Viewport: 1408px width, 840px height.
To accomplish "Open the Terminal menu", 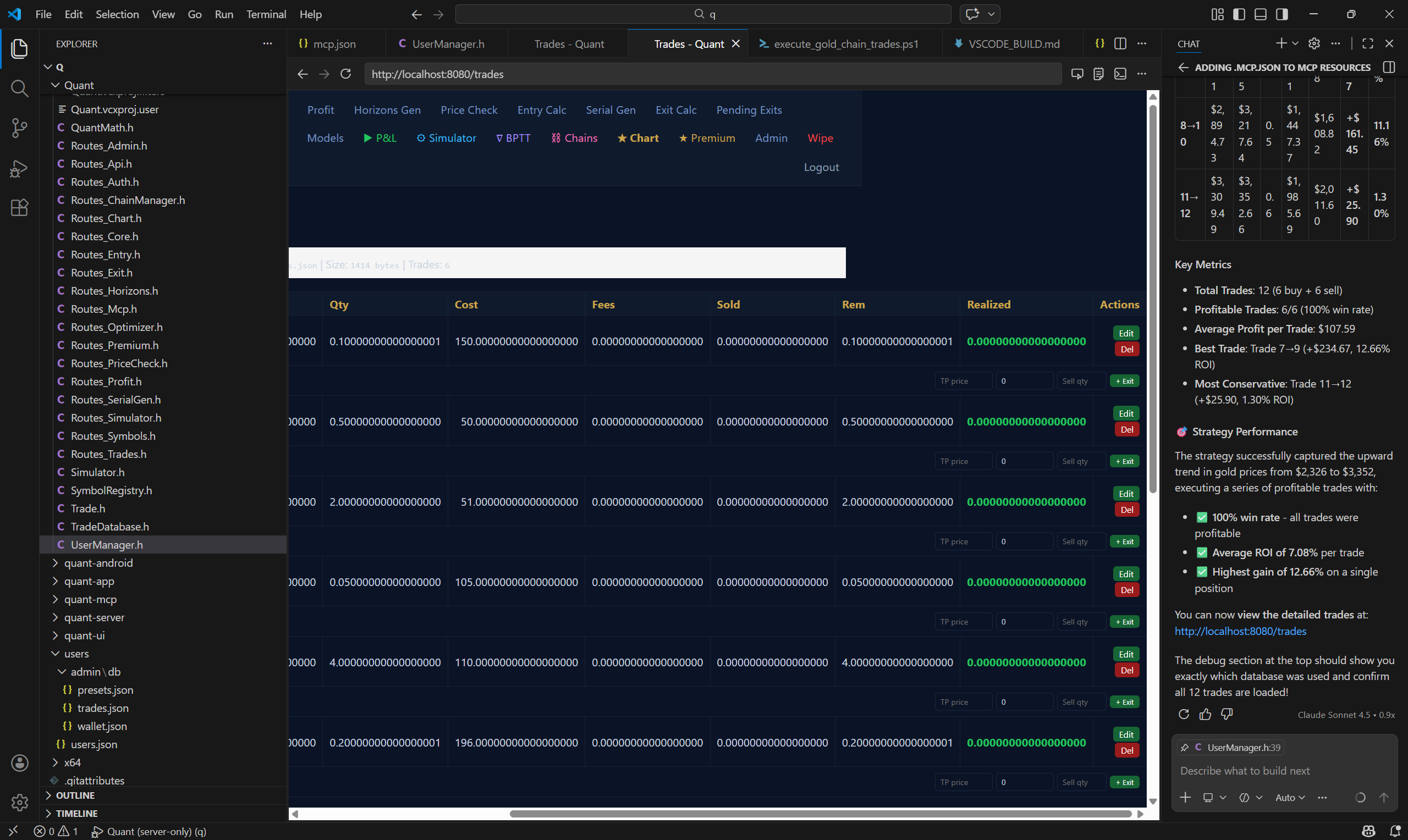I will [266, 14].
